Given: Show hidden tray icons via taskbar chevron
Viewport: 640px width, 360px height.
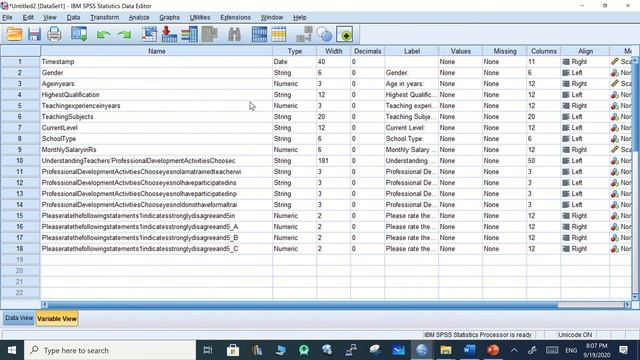Looking at the screenshot, I should tap(514, 350).
